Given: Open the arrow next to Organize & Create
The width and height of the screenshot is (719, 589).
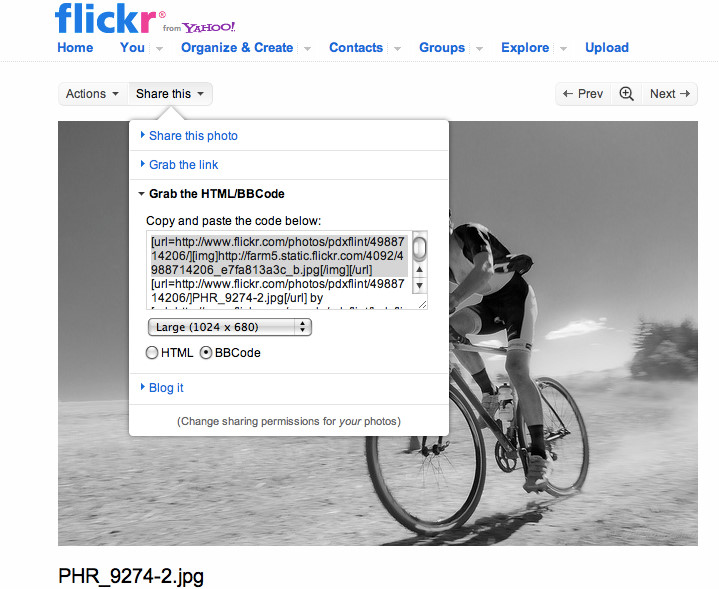Looking at the screenshot, I should [307, 48].
